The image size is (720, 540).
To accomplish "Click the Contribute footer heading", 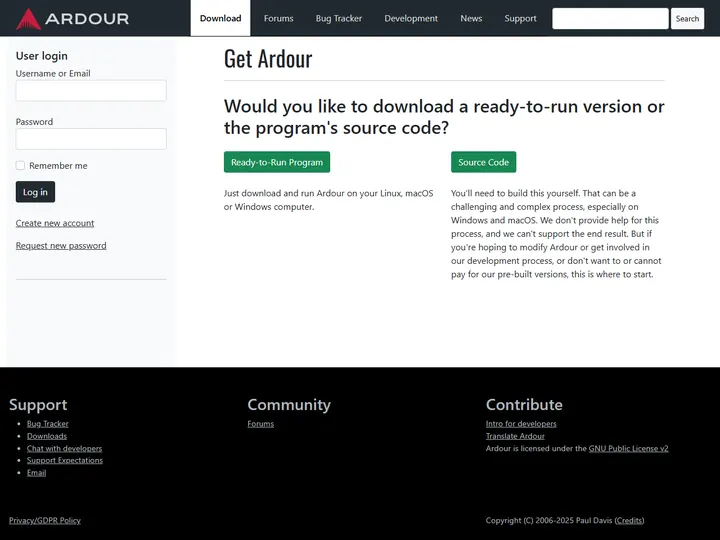I will point(524,405).
